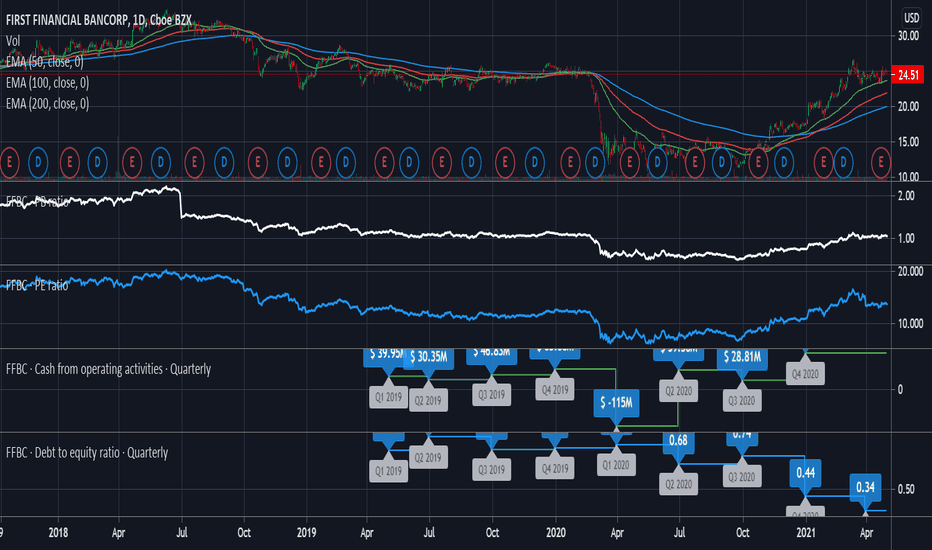932x550 pixels.
Task: Click the earnings E marker just after 2021 label
Action: coord(823,162)
